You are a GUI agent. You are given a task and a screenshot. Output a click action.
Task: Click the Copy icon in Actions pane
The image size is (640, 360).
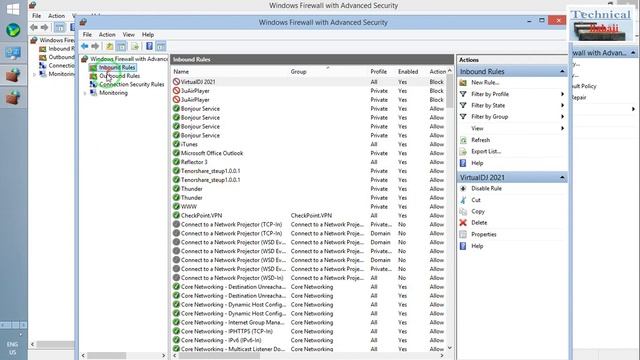463,211
